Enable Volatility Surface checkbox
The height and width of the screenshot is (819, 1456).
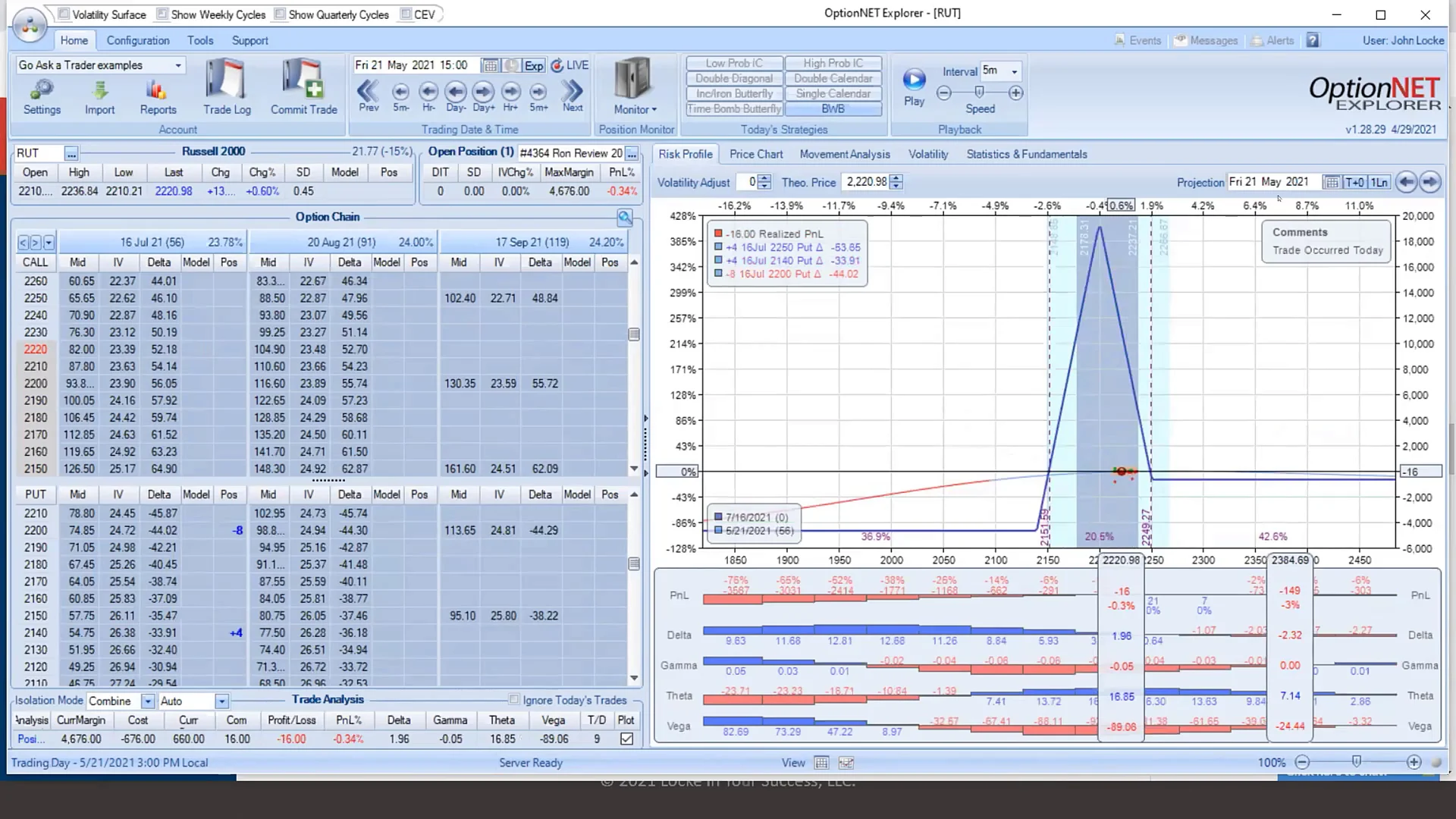point(64,14)
